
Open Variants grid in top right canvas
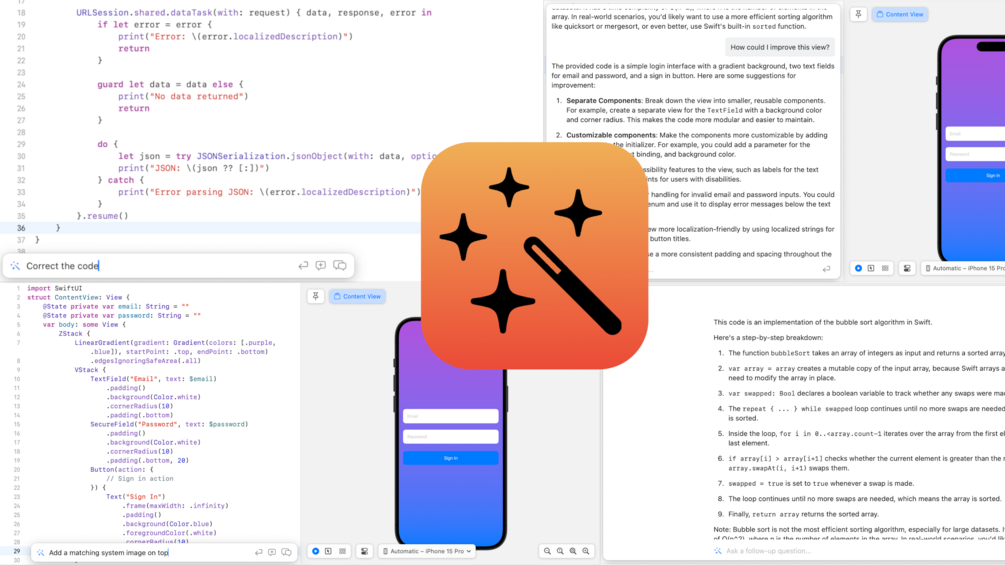click(885, 268)
